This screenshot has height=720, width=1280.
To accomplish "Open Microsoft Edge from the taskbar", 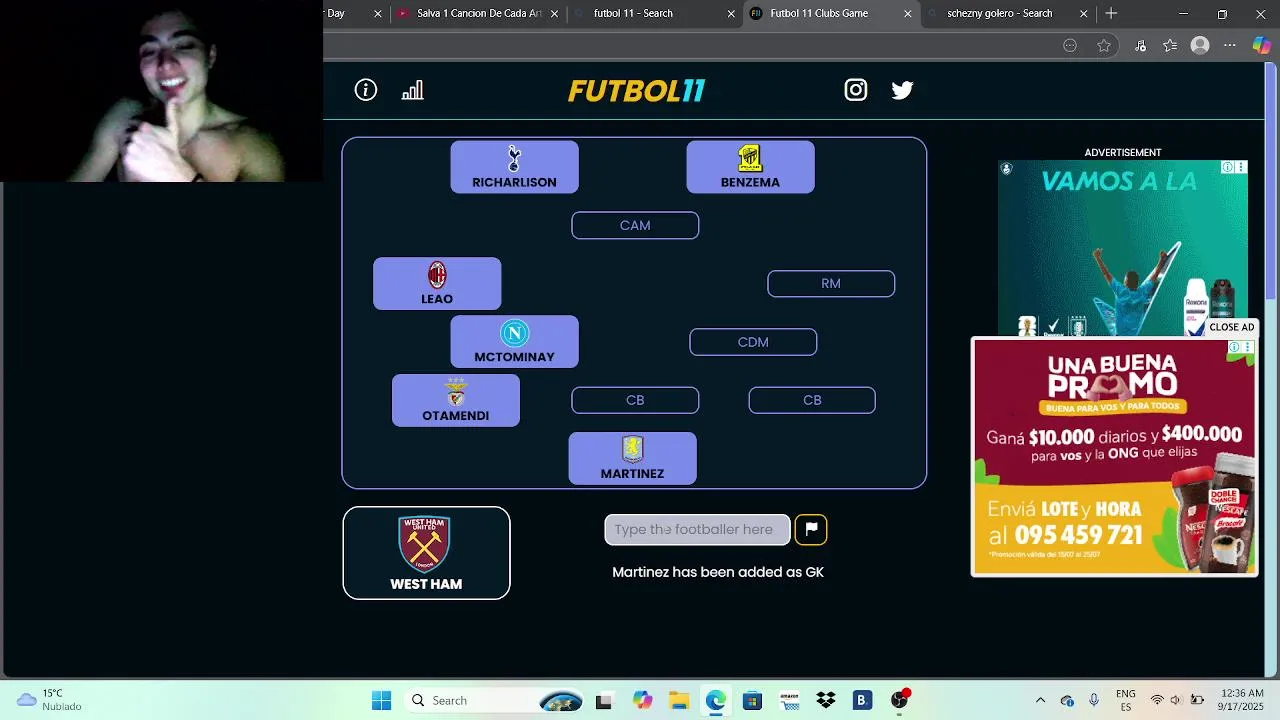I will click(716, 700).
